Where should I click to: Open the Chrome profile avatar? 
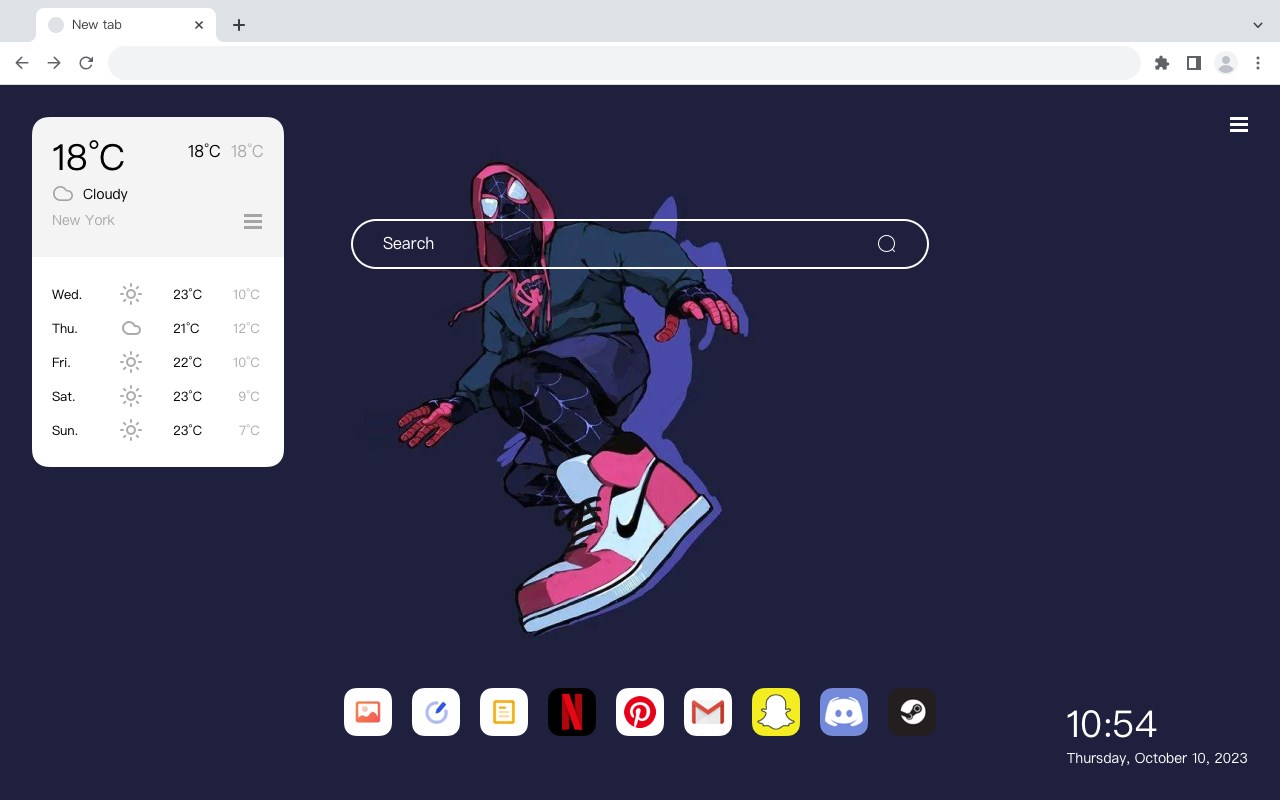(x=1226, y=63)
